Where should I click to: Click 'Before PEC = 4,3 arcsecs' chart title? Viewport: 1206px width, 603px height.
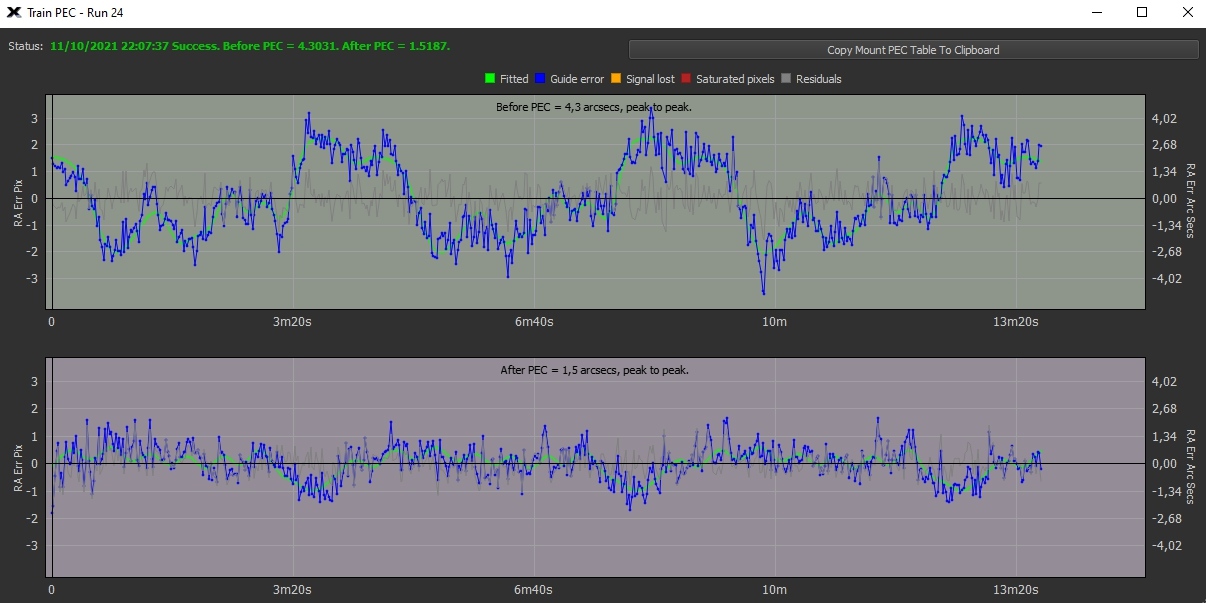tap(595, 107)
